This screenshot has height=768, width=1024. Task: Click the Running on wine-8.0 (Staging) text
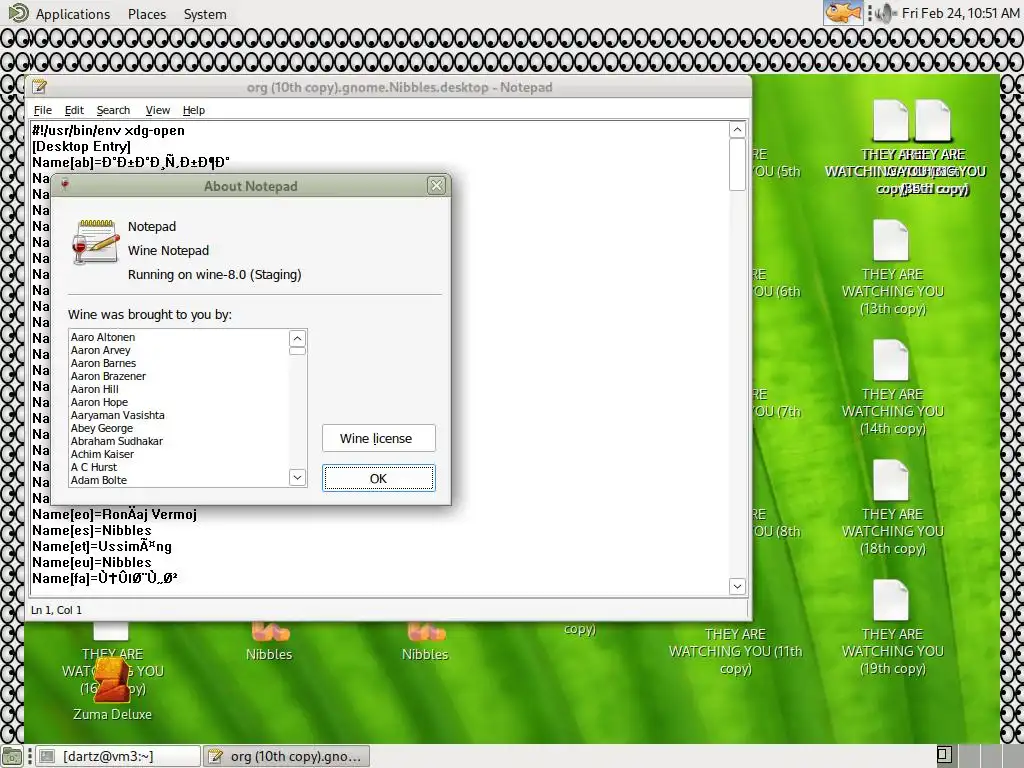tap(214, 274)
